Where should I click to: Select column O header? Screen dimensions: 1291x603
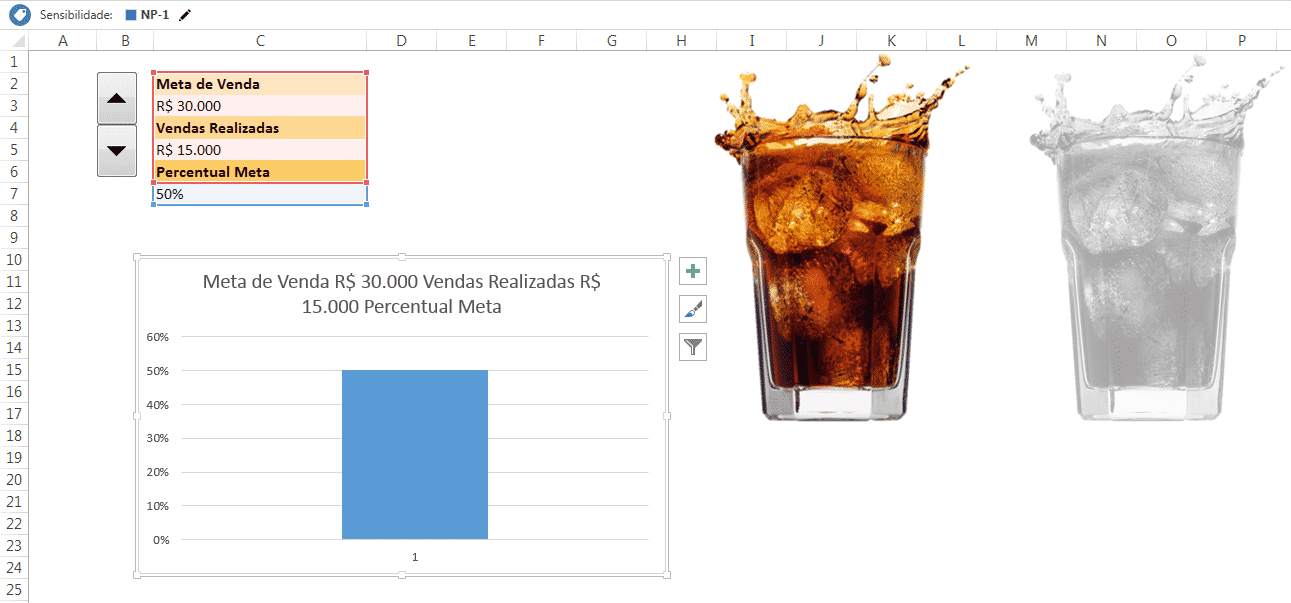tap(1171, 40)
